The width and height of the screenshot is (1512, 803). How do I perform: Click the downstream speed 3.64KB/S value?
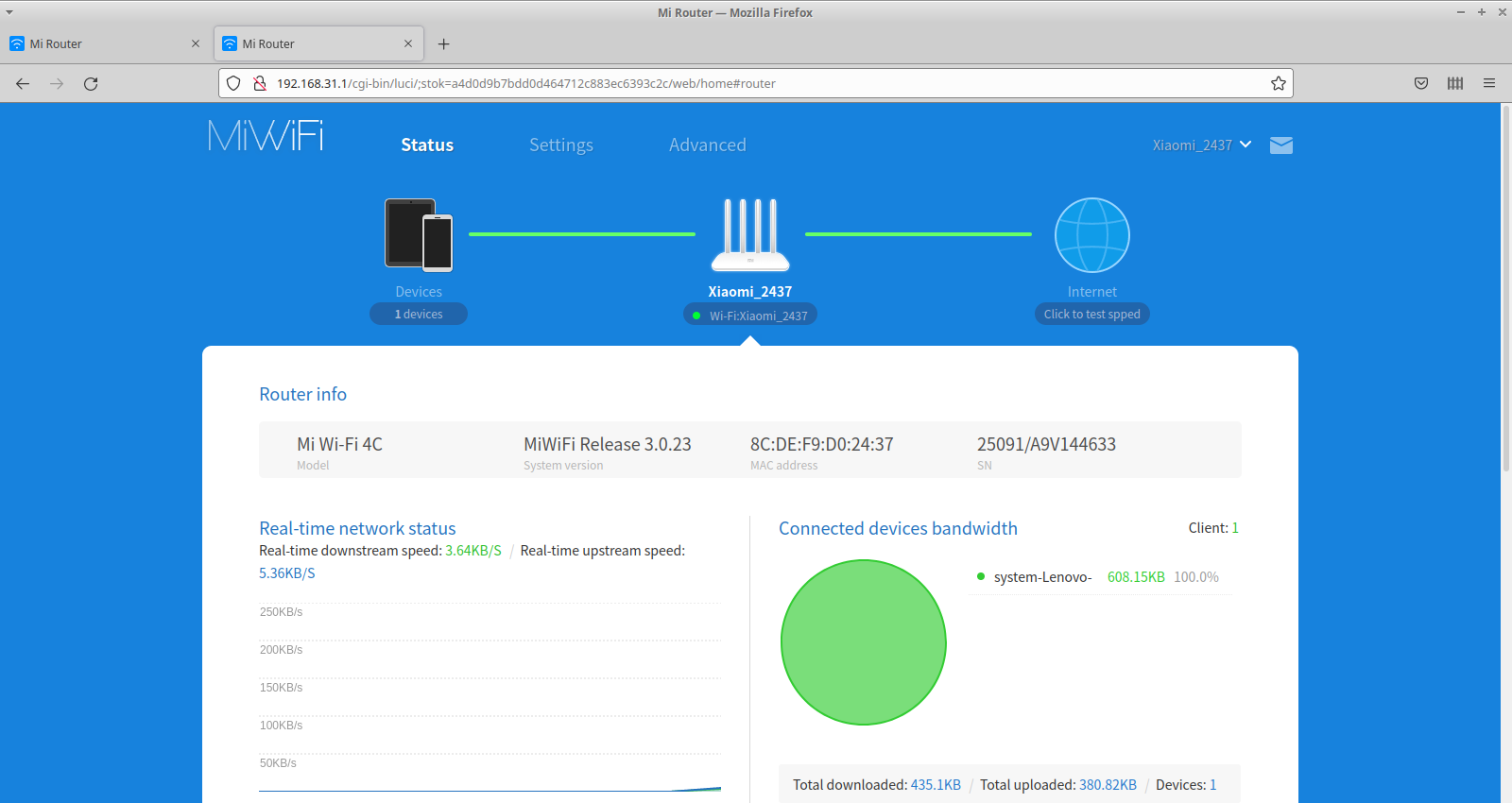[473, 551]
